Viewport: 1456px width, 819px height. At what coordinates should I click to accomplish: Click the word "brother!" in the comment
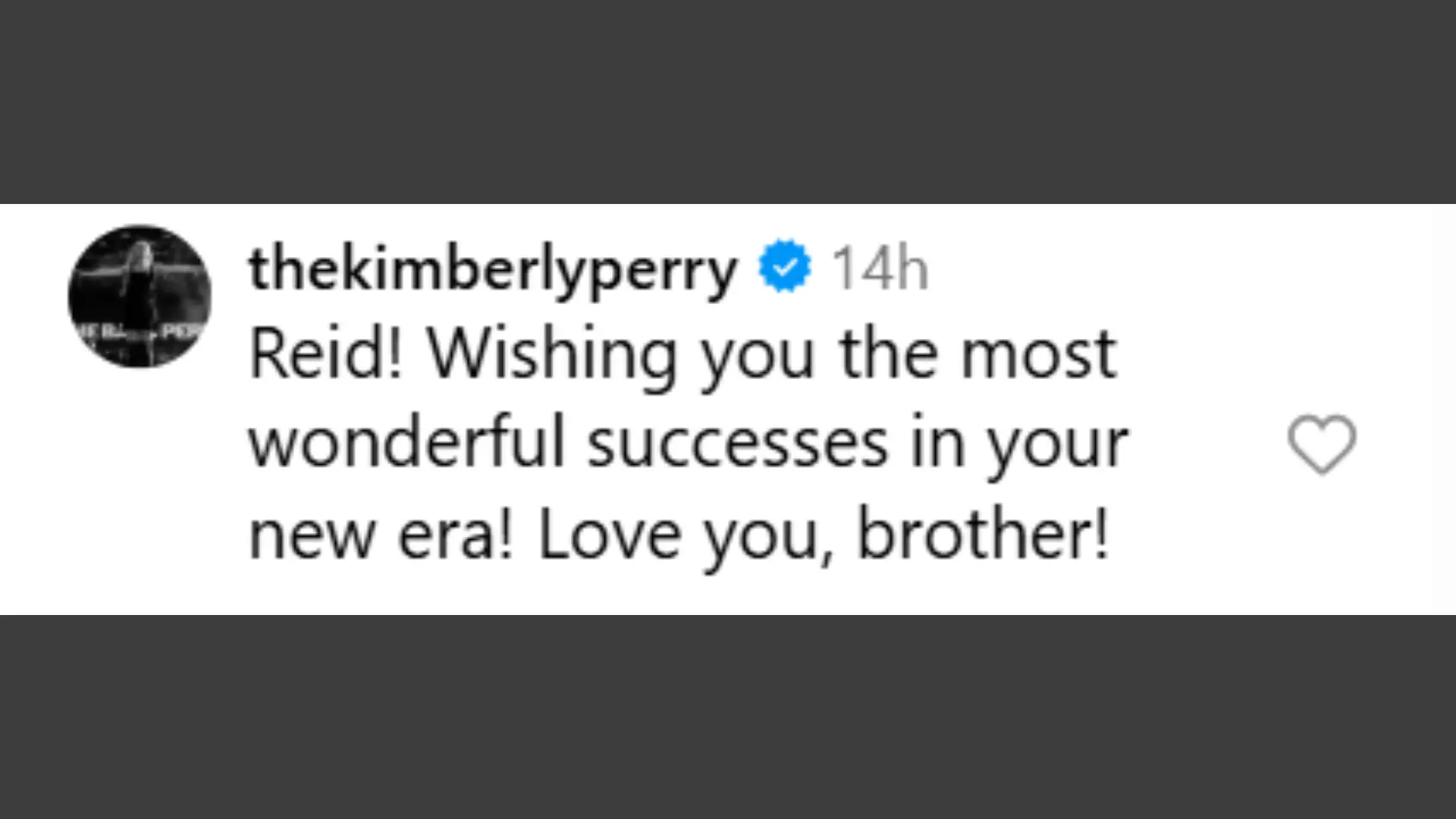(x=983, y=535)
